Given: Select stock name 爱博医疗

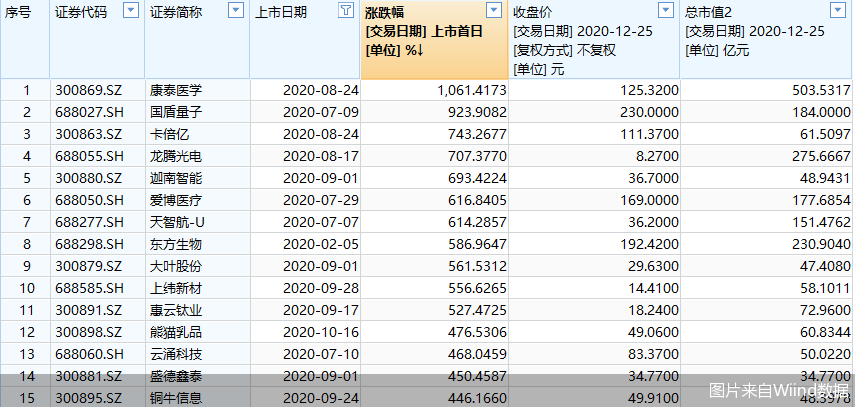Looking at the screenshot, I should (x=176, y=200).
